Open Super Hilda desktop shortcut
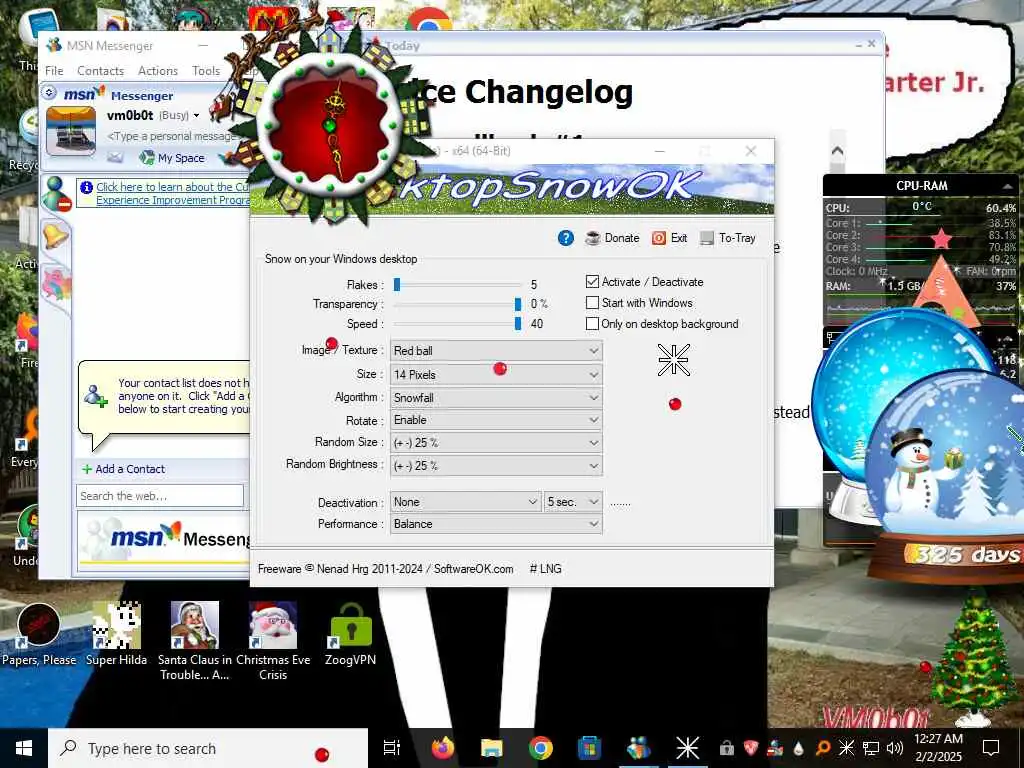The image size is (1024, 768). pyautogui.click(x=117, y=633)
